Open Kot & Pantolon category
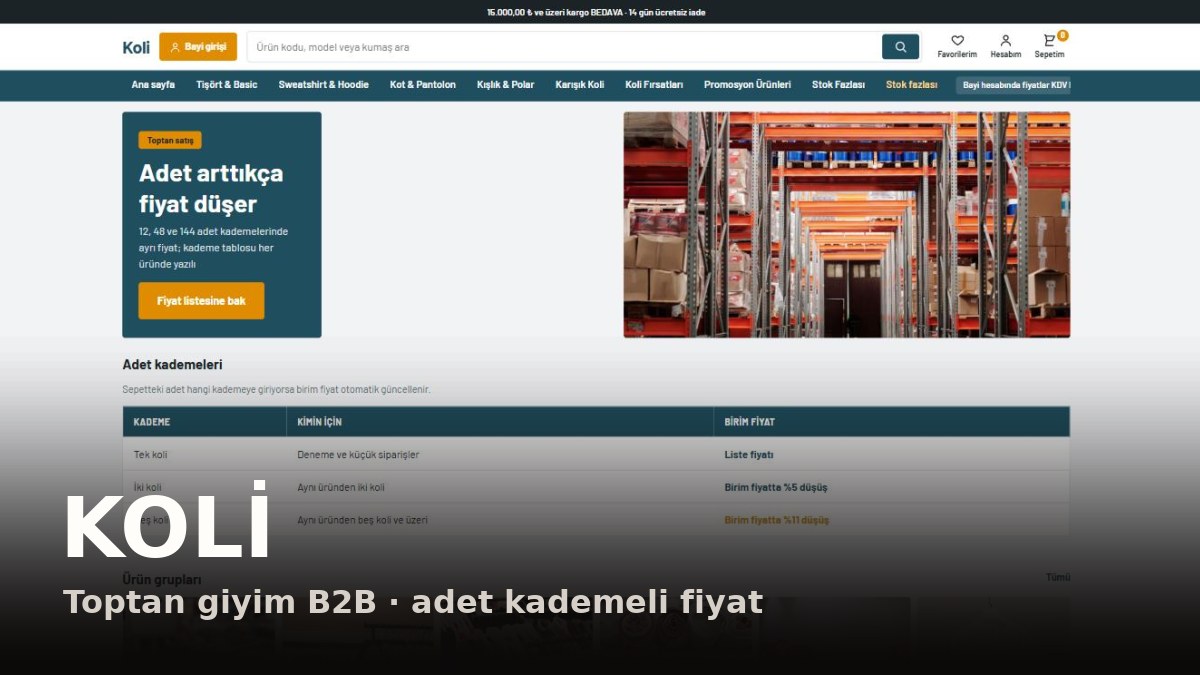 (x=423, y=85)
